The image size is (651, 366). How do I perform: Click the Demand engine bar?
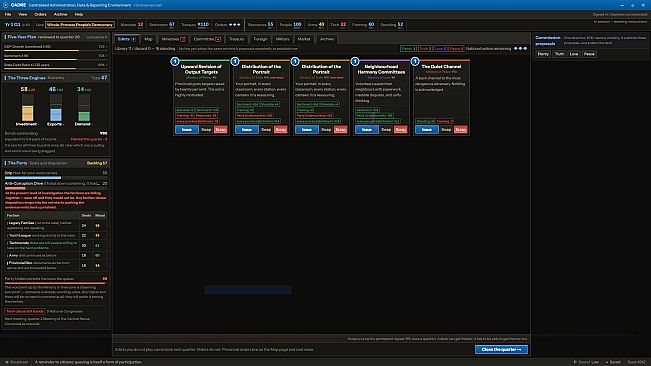click(84, 108)
